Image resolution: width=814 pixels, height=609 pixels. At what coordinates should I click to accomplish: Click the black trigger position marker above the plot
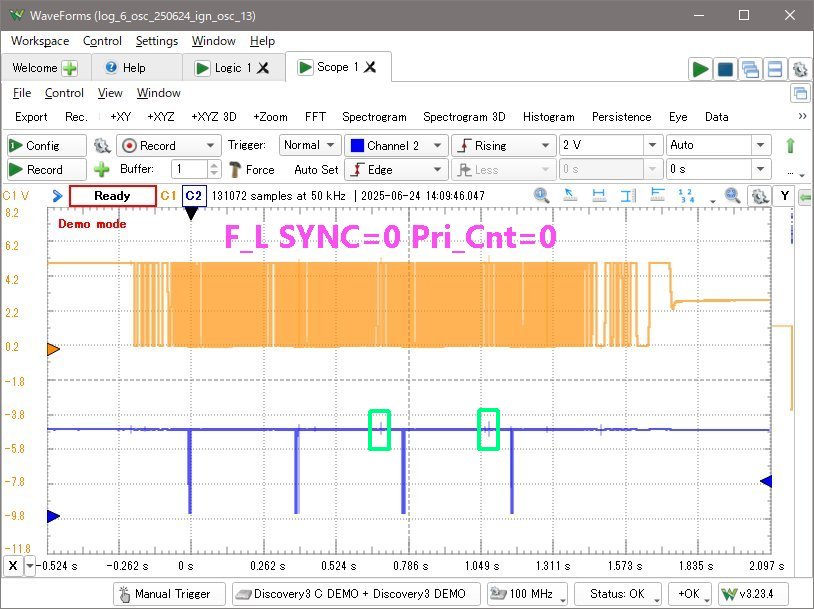[191, 213]
